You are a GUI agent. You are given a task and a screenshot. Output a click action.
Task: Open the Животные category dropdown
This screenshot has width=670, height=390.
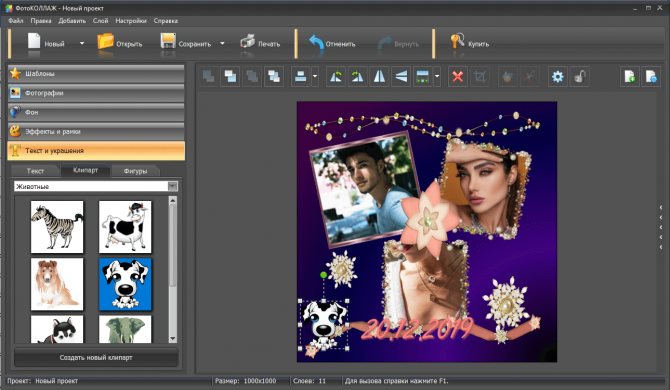(x=173, y=186)
